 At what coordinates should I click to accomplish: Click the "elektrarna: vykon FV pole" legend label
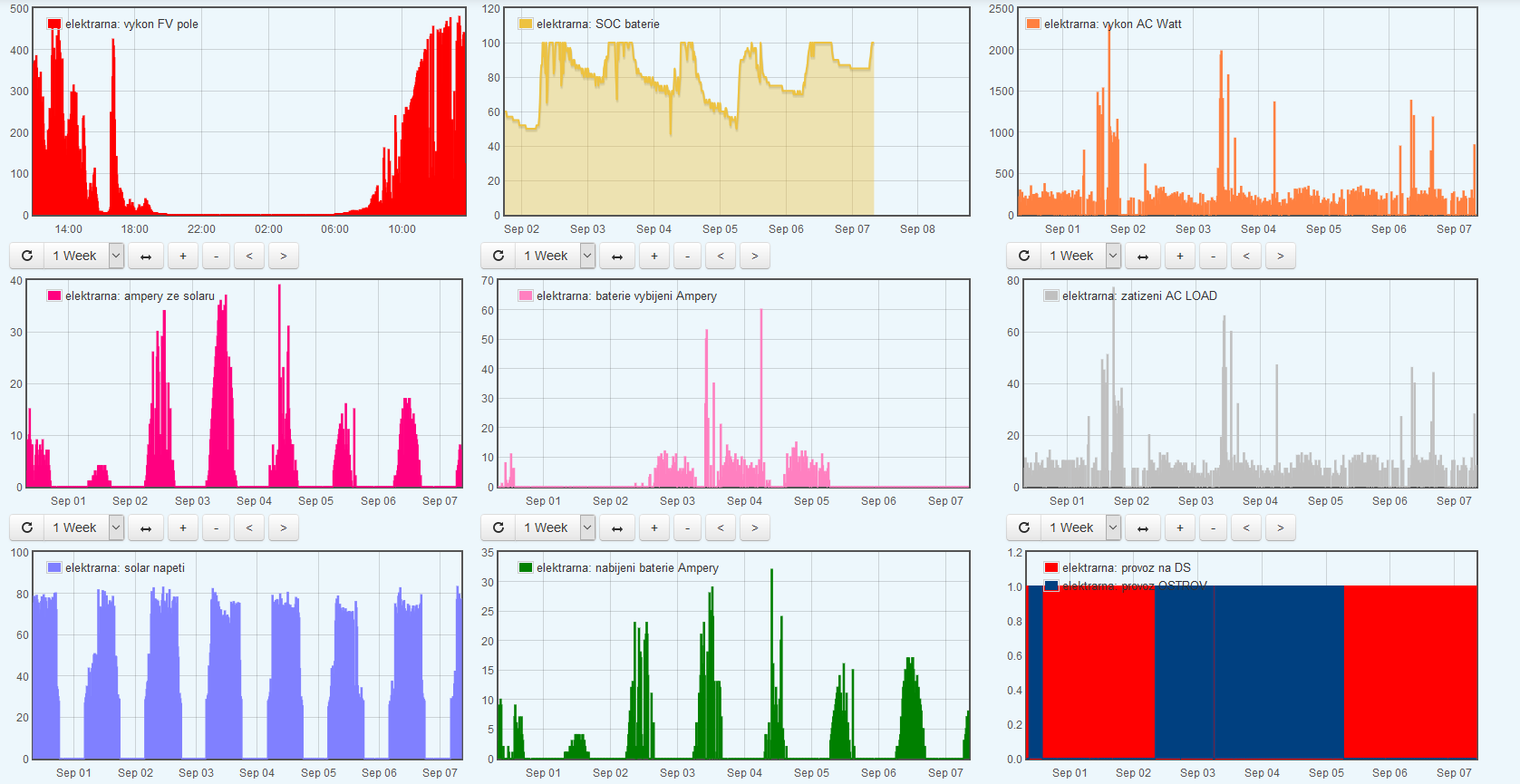131,24
